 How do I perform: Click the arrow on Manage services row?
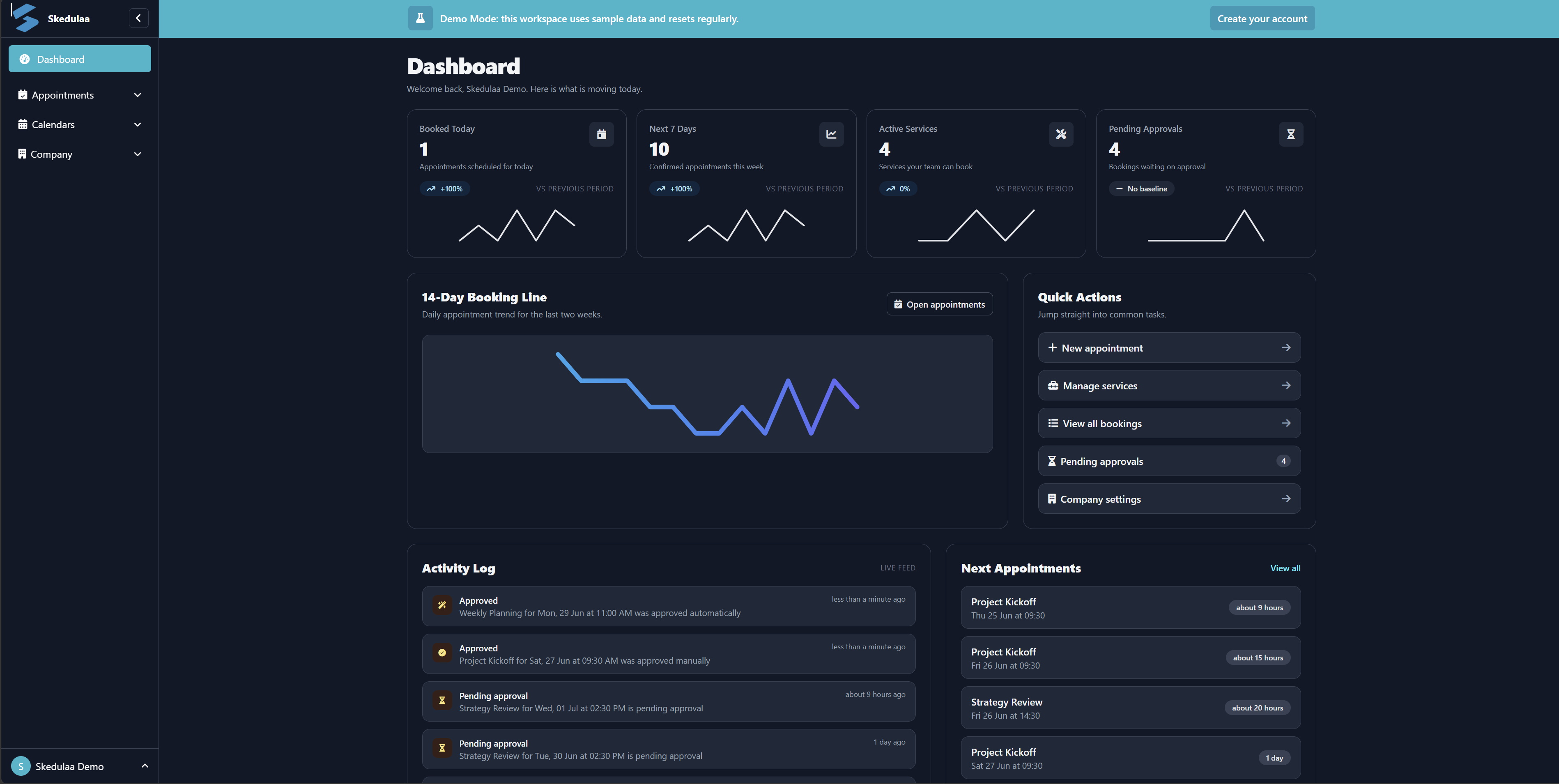1286,385
